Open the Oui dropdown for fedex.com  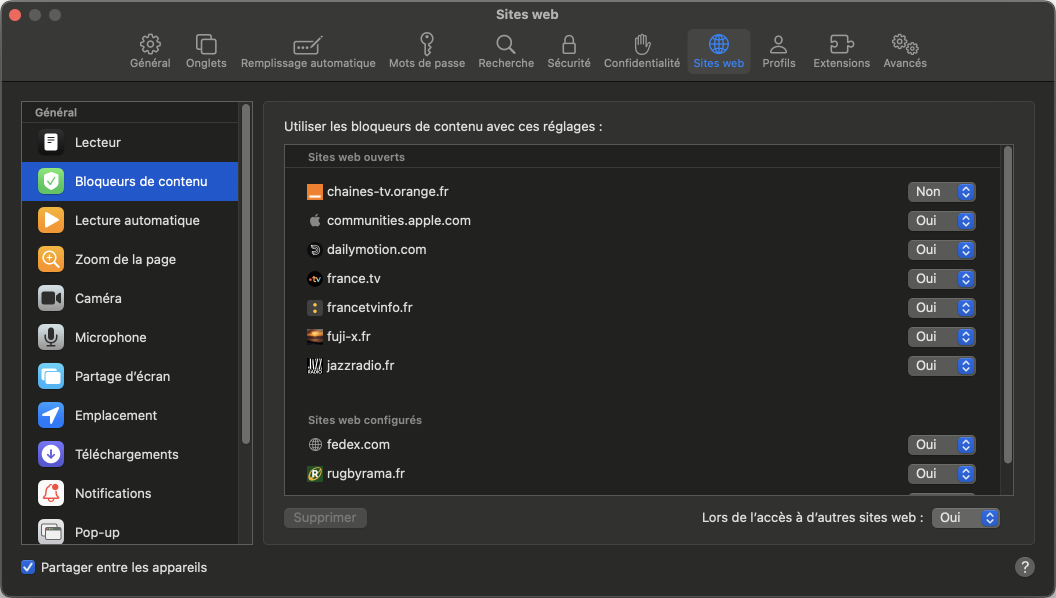point(942,445)
